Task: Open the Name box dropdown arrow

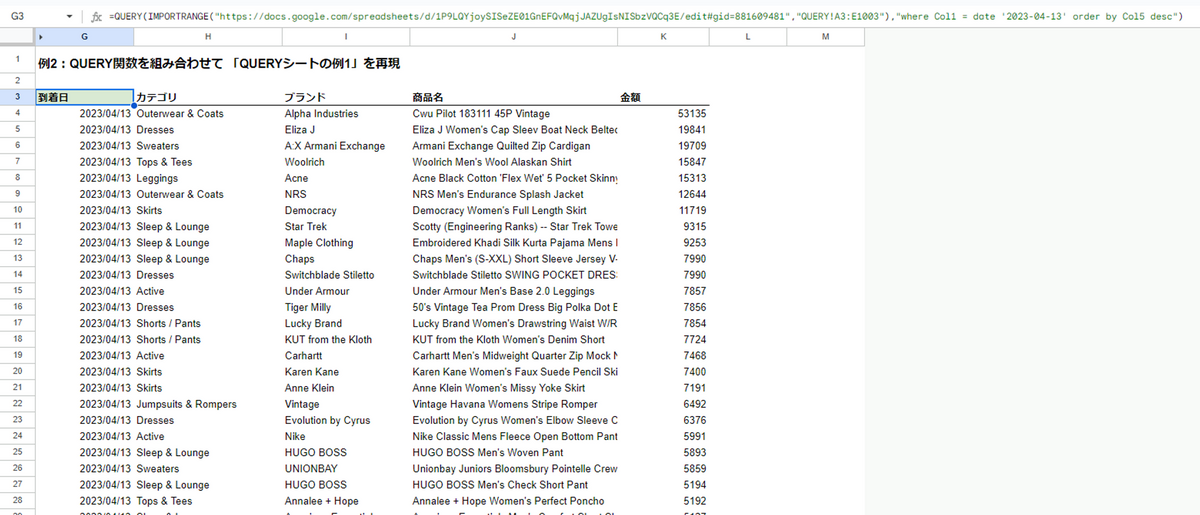Action: [69, 17]
